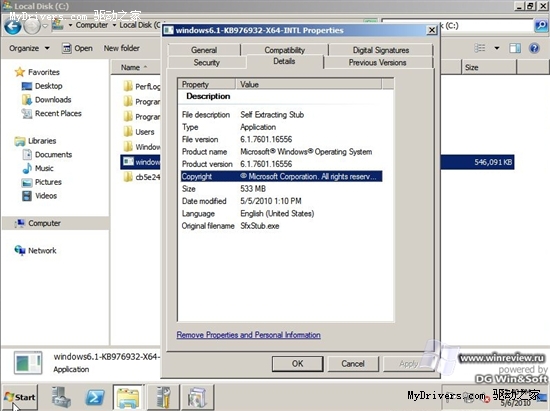Select the Windows folder in file list
This screenshot has width=550, height=411.
142,147
